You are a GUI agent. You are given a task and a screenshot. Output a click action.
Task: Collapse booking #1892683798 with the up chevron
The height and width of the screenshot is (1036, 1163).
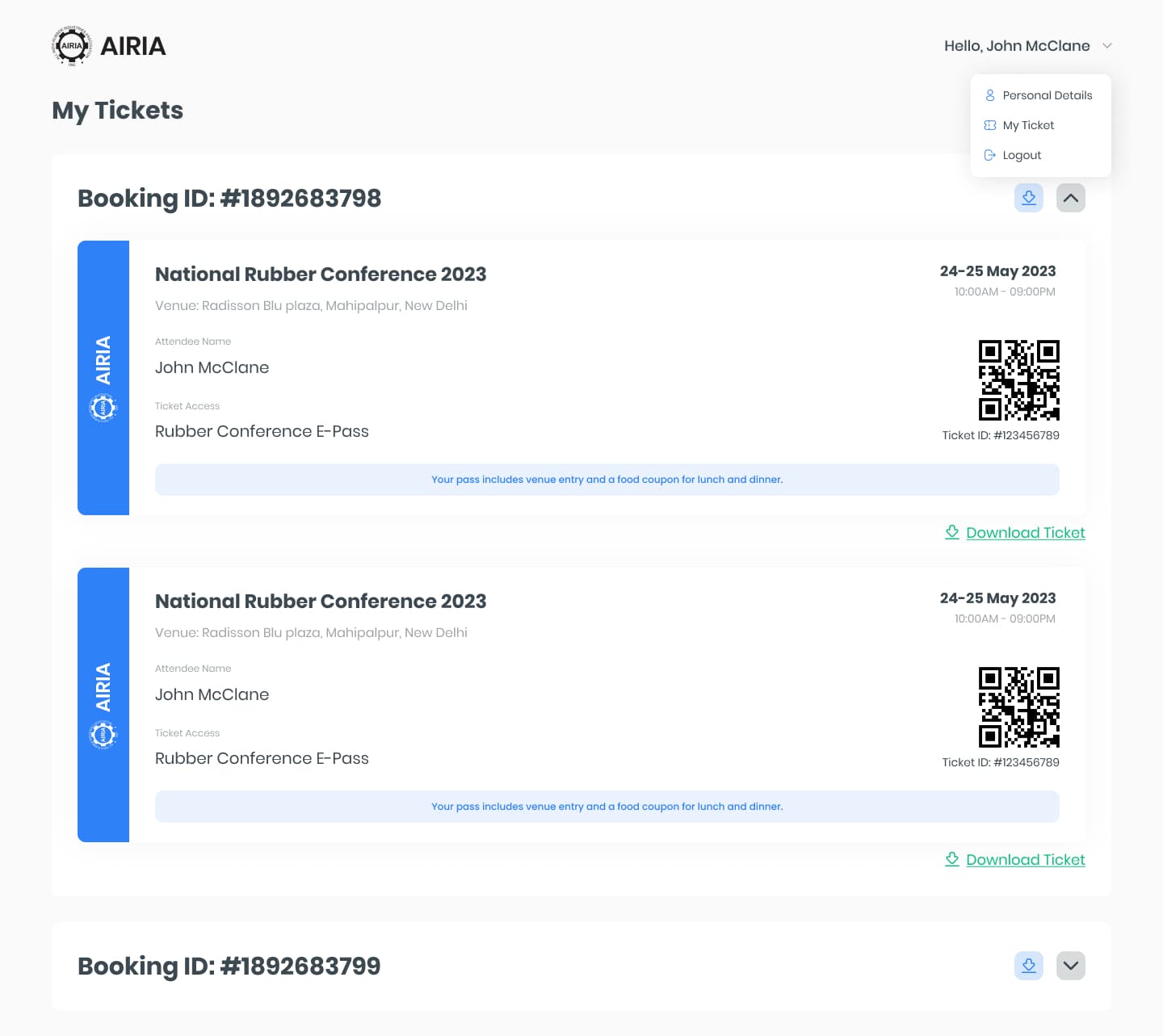coord(1071,198)
